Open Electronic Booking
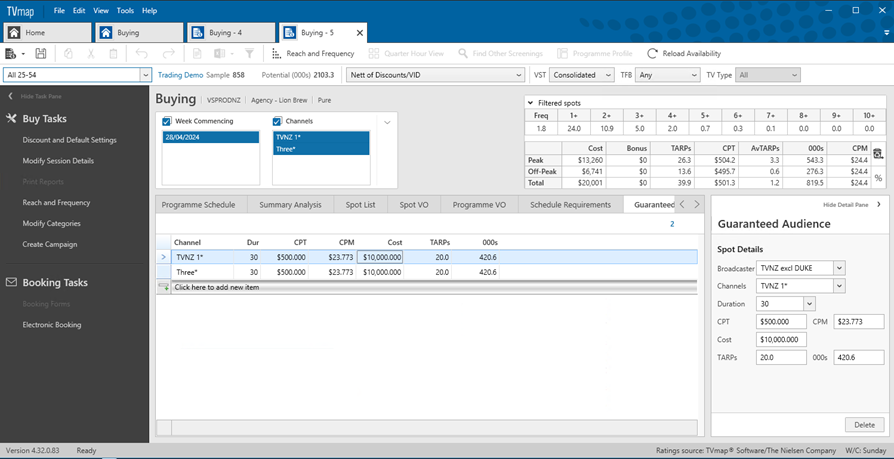The image size is (894, 459). tap(52, 324)
